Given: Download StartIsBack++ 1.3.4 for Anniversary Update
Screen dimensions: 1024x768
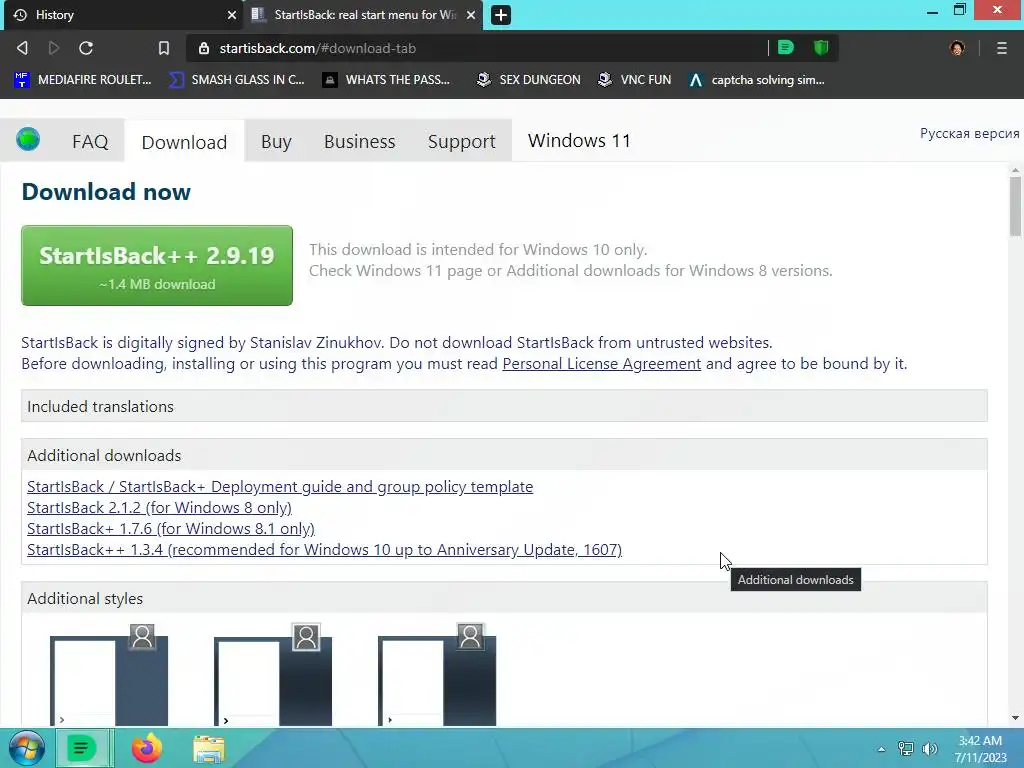Looking at the screenshot, I should coord(325,549).
